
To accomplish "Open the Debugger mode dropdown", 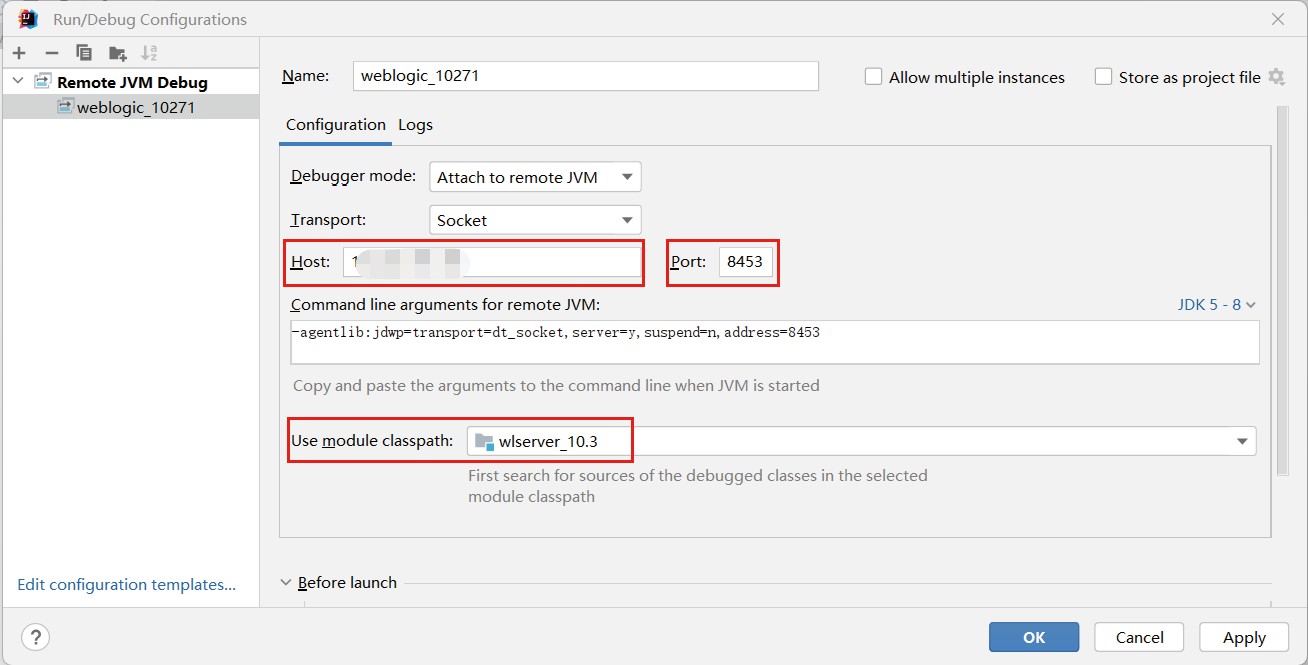I will (x=535, y=177).
